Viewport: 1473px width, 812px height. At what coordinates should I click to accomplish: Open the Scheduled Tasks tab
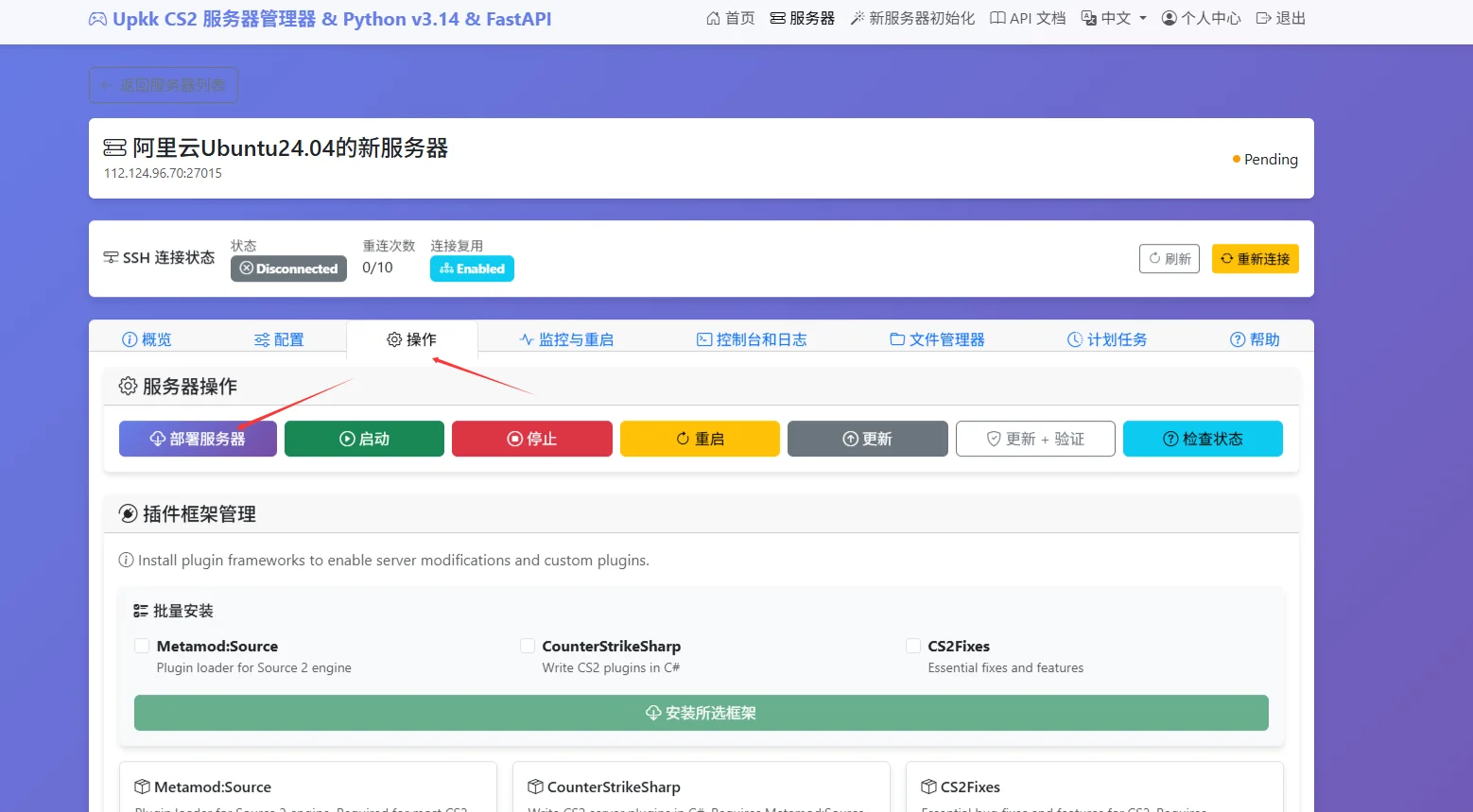coord(1106,339)
